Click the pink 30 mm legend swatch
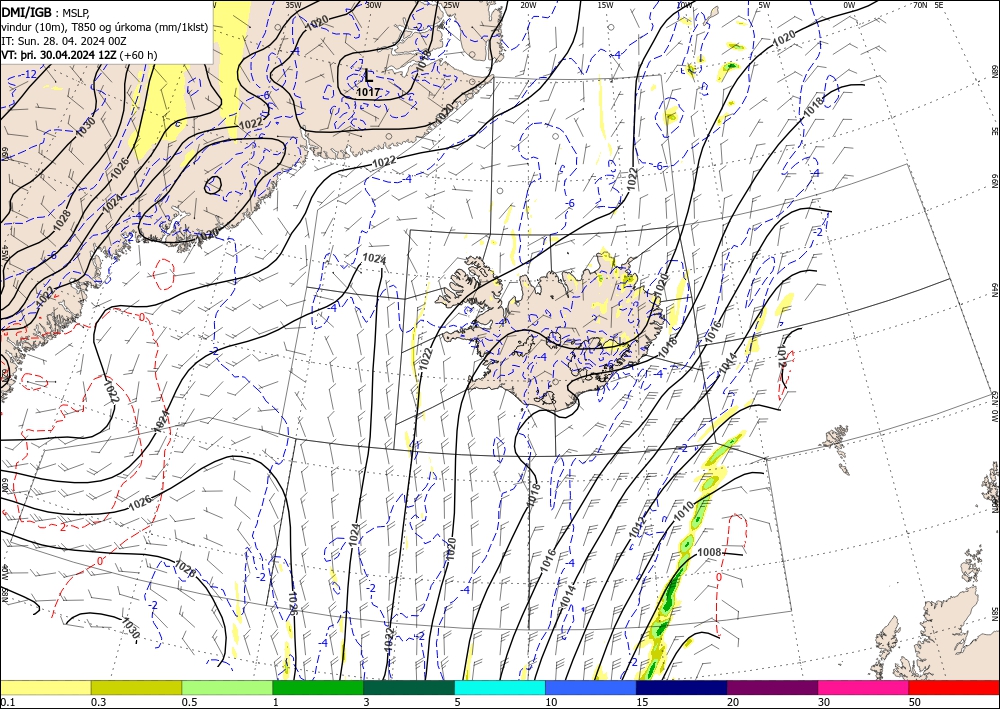 [x=864, y=687]
